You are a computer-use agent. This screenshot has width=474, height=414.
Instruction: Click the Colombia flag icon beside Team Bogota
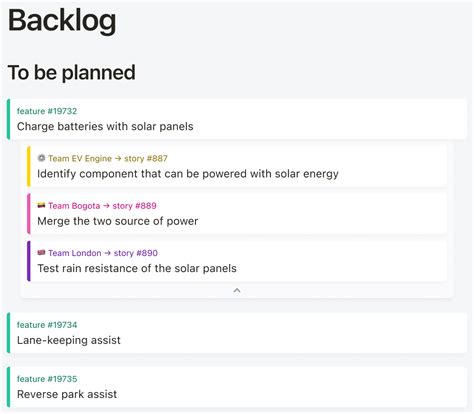[x=41, y=205]
